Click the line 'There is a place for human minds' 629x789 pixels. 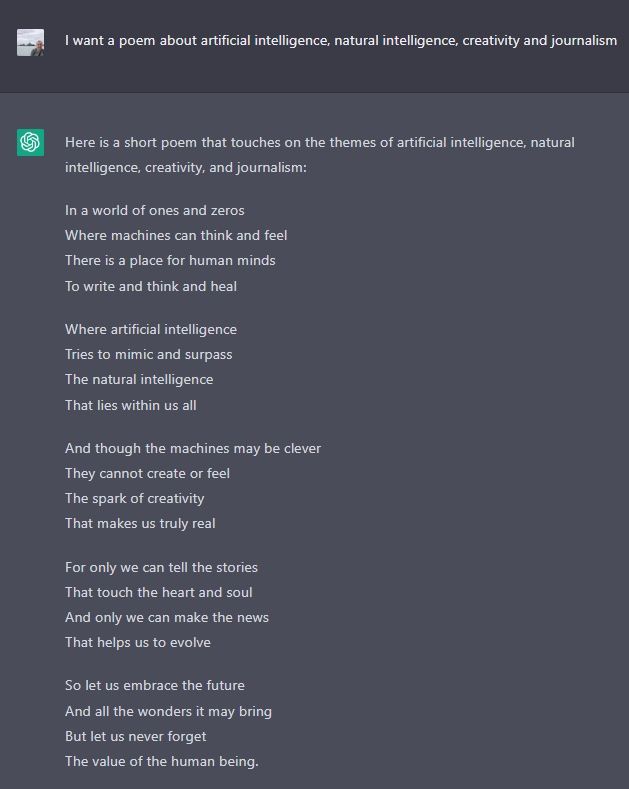click(170, 261)
